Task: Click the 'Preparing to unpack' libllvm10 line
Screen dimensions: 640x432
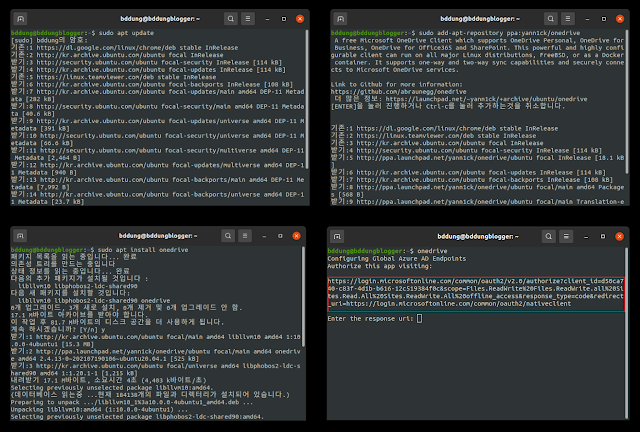Action: [133, 402]
